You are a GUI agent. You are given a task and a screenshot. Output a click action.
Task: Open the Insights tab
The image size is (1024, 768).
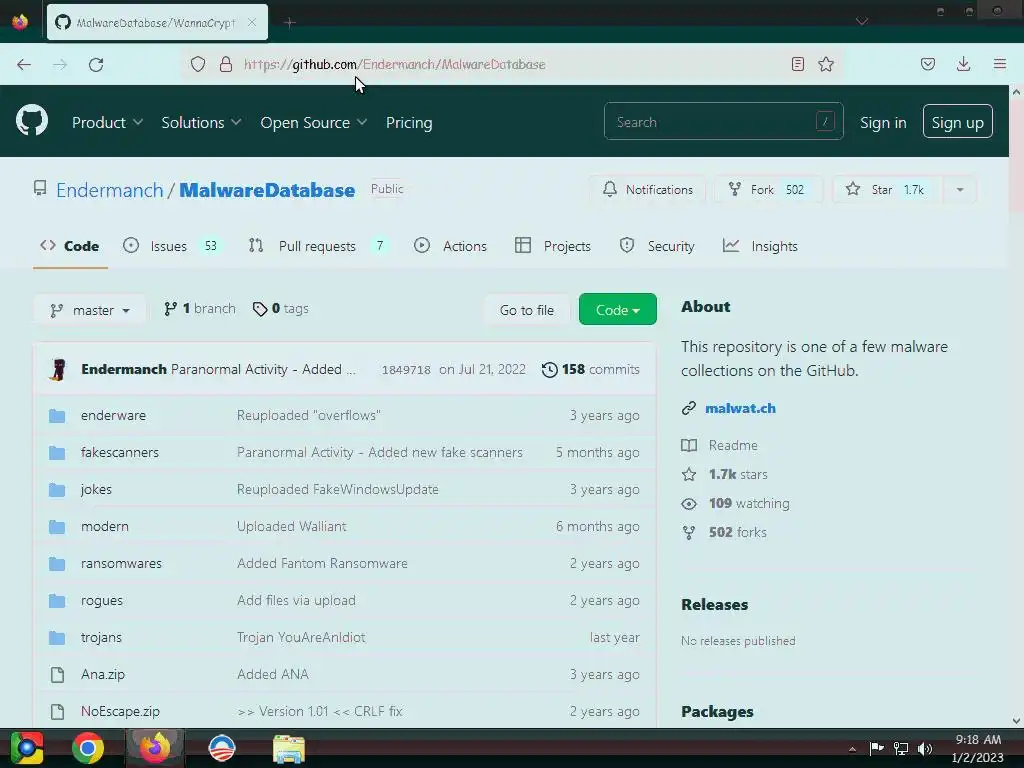[760, 246]
